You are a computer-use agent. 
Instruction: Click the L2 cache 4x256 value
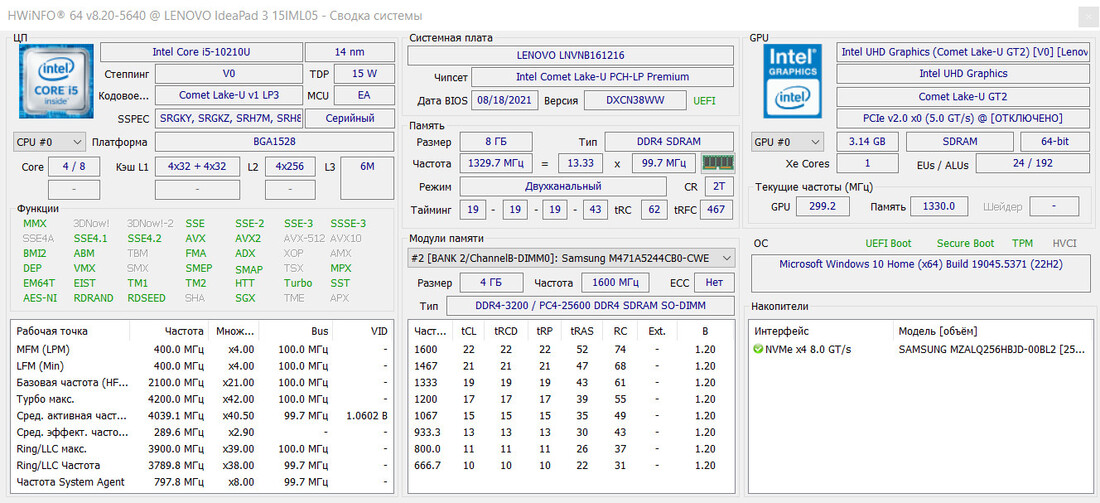click(290, 167)
